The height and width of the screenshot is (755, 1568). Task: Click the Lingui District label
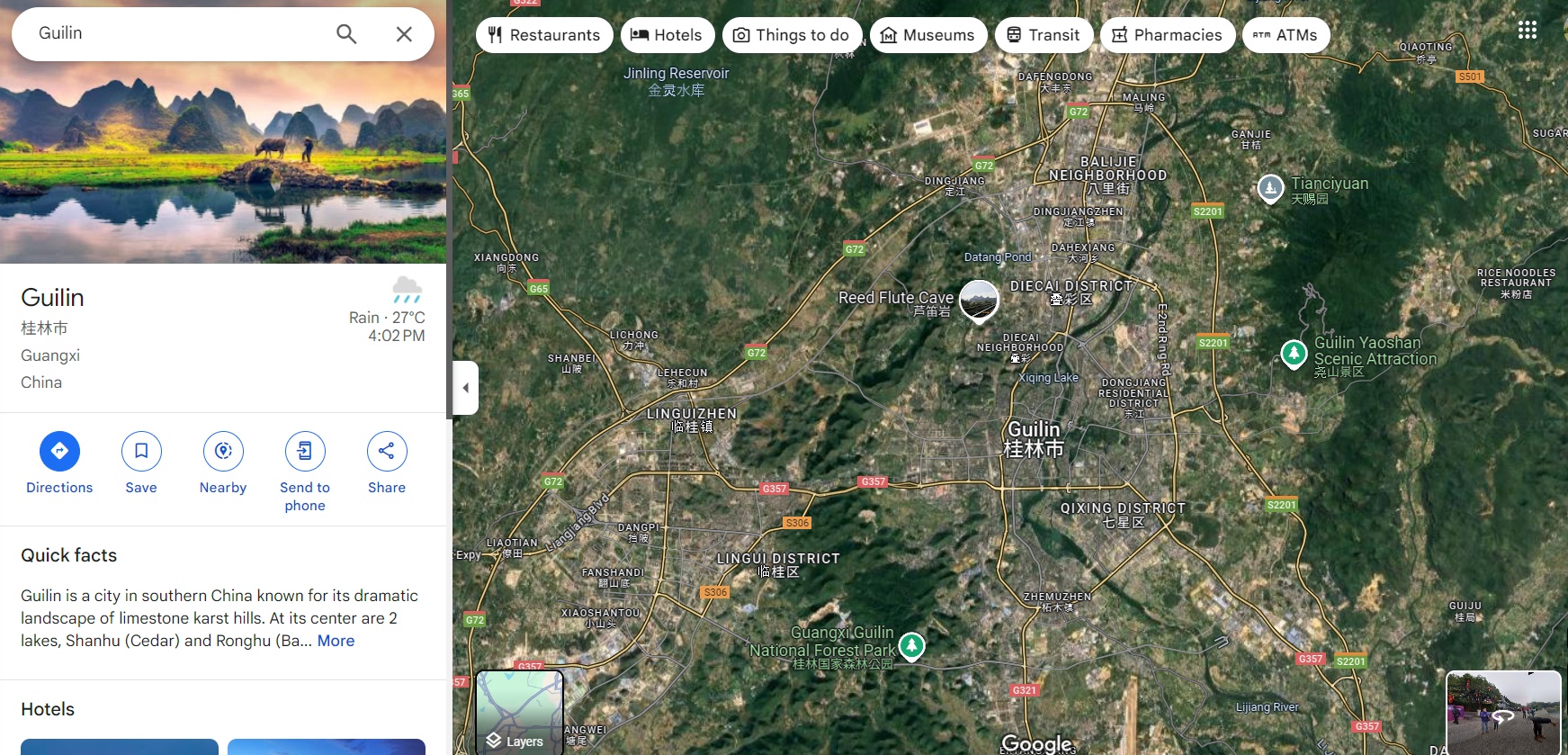coord(778,565)
